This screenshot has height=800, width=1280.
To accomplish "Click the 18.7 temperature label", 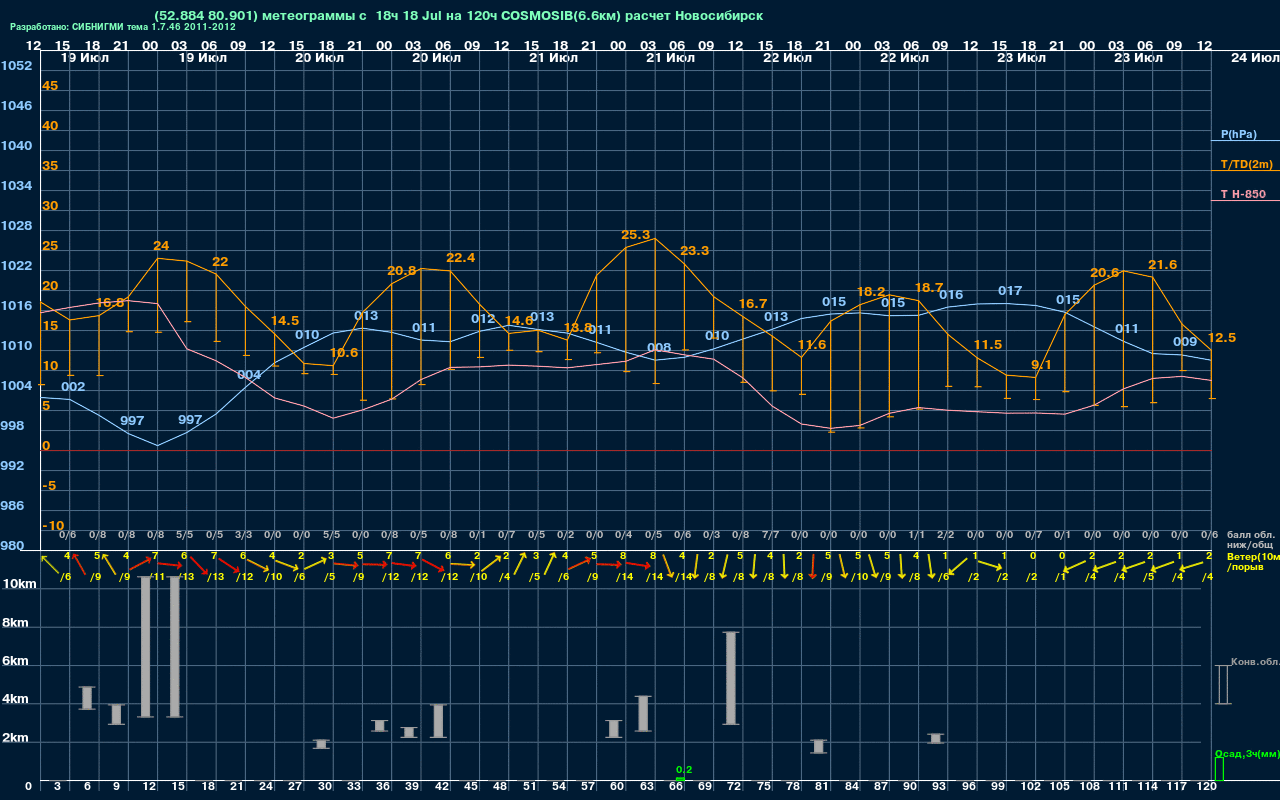I will 929,288.
